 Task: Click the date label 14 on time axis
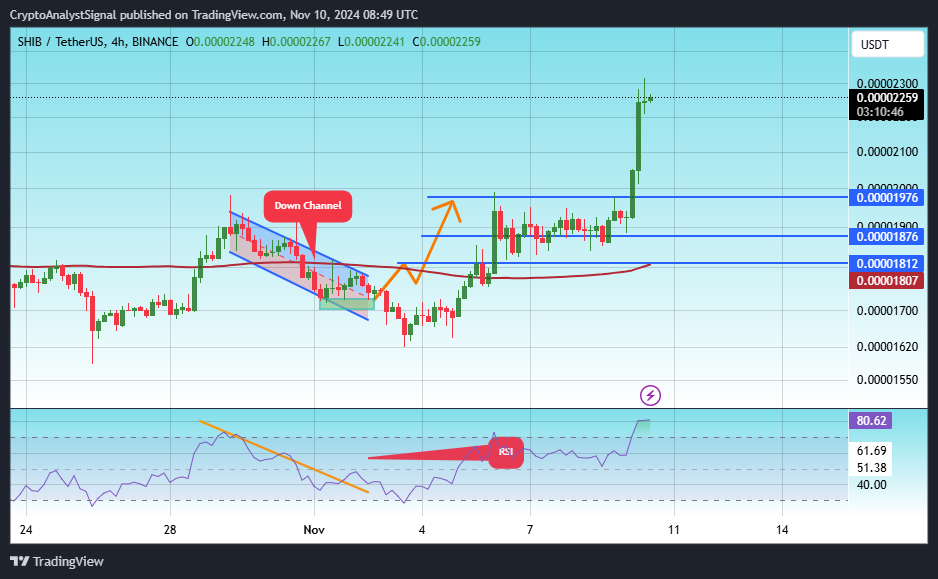pos(782,530)
